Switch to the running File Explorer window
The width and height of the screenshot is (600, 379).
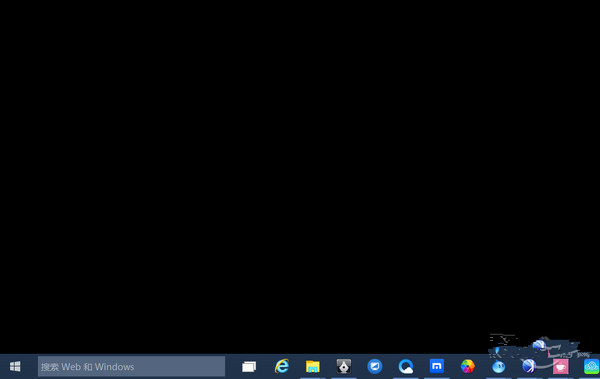point(313,366)
